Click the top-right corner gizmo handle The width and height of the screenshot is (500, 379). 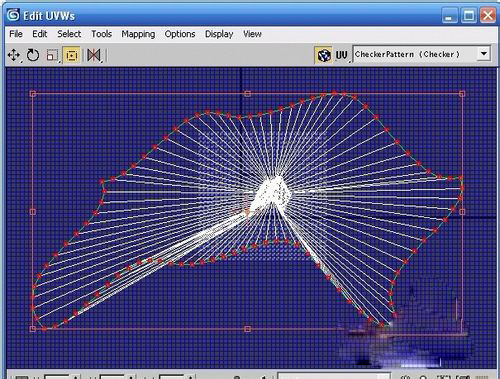pos(462,94)
